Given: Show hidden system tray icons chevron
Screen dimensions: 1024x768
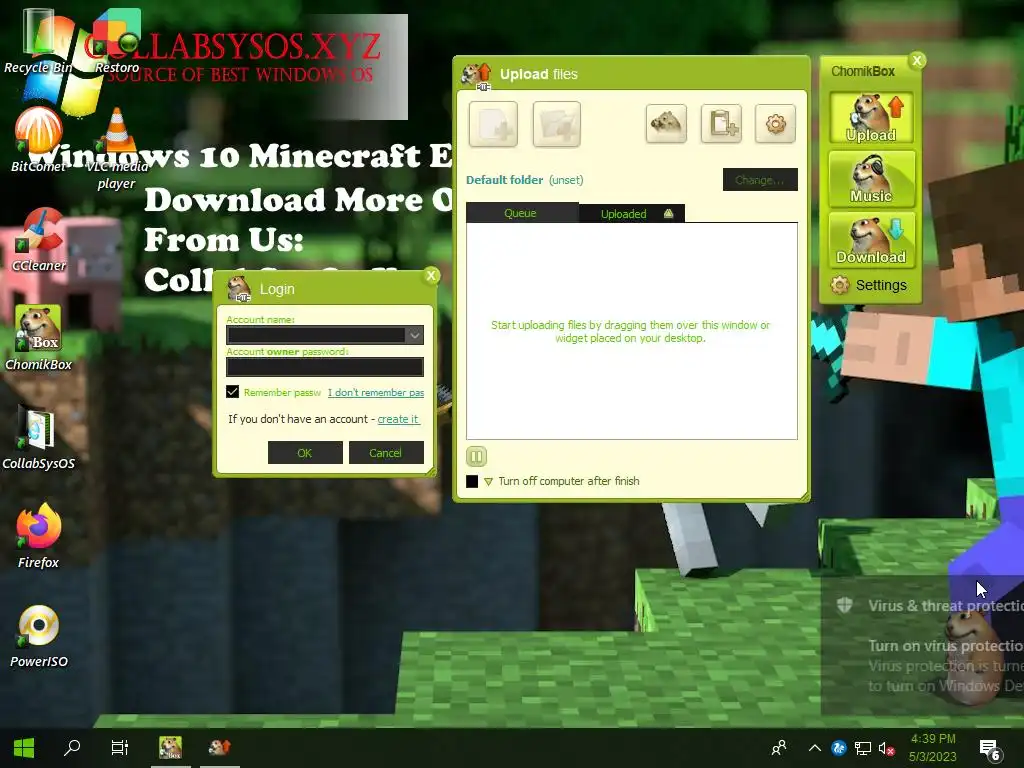Looking at the screenshot, I should [x=814, y=748].
